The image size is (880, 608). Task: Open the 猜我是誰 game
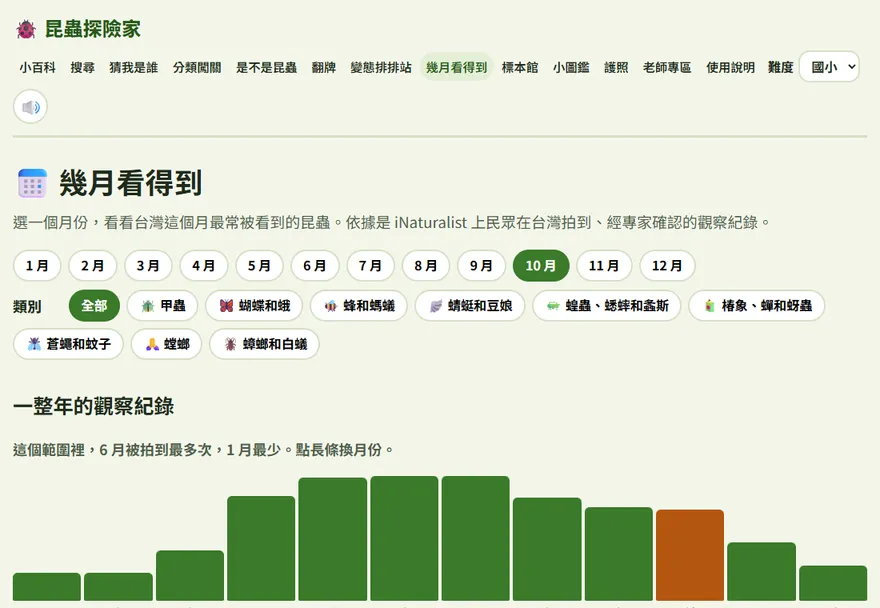pos(134,67)
